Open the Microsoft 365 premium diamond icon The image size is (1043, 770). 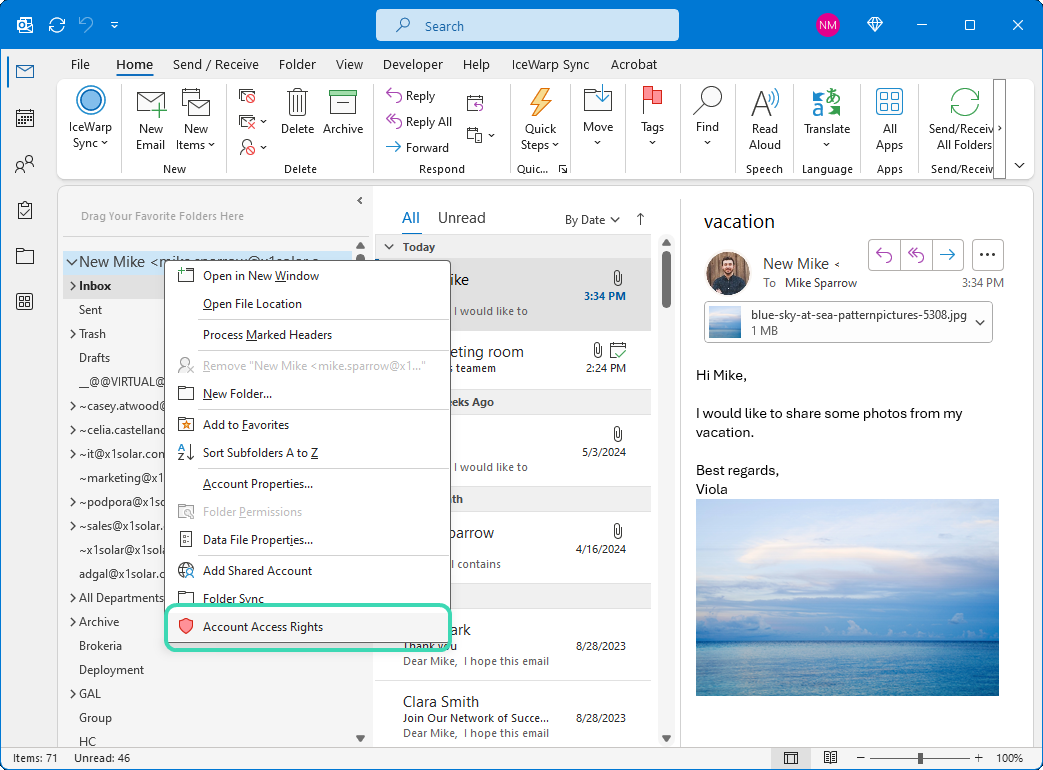coord(875,25)
